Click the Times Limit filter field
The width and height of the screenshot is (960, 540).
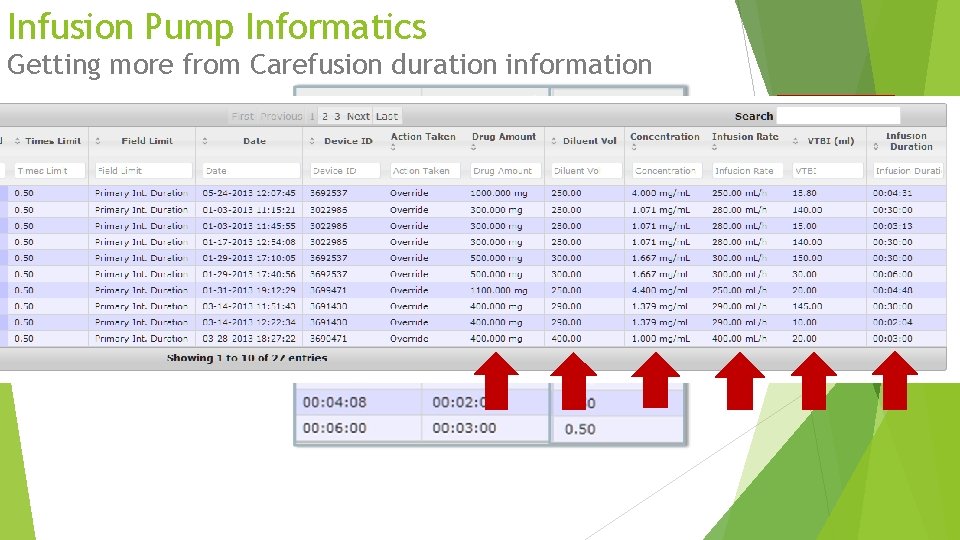[x=49, y=171]
